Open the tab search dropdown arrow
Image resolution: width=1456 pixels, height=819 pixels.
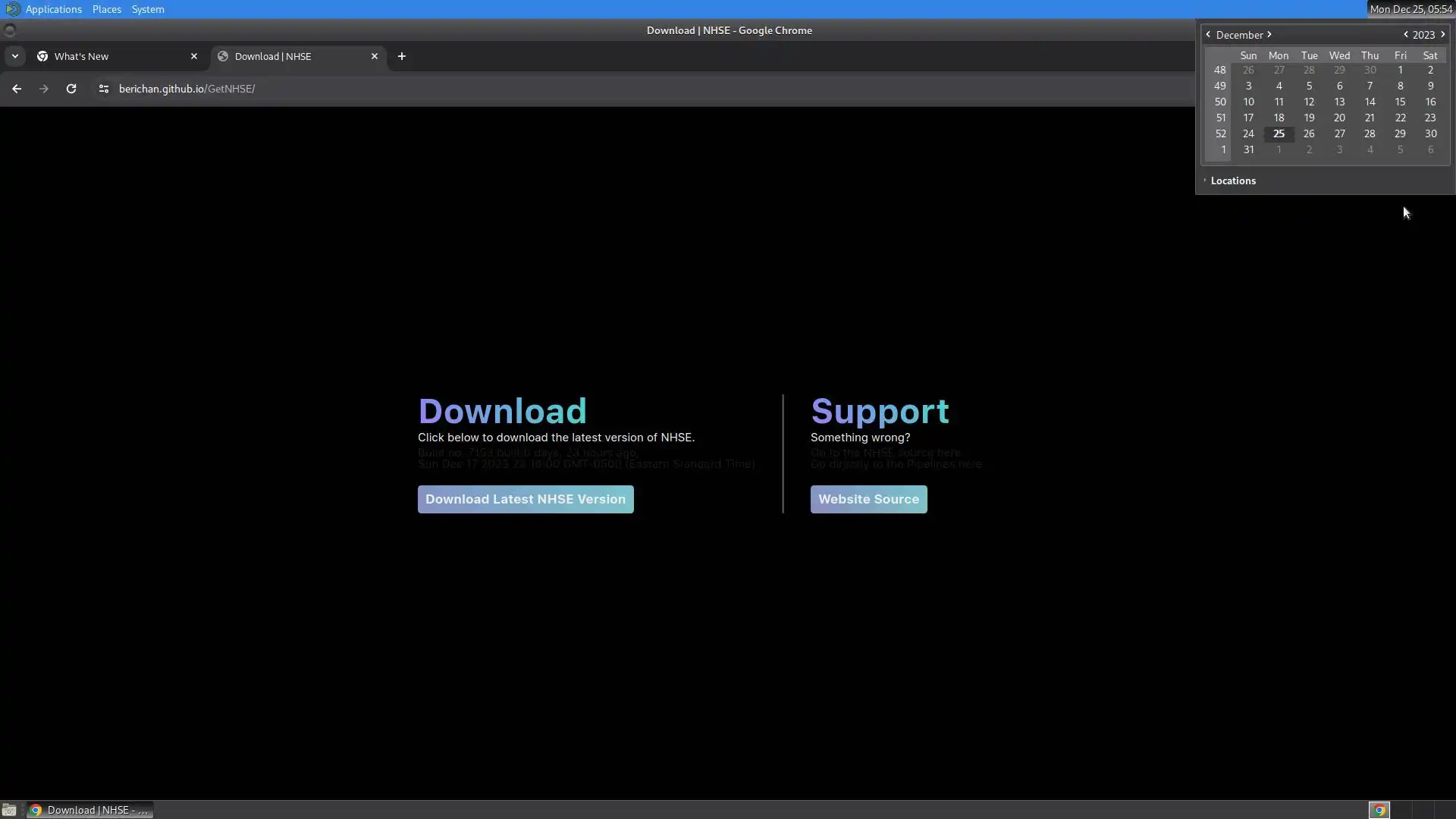pyautogui.click(x=14, y=56)
